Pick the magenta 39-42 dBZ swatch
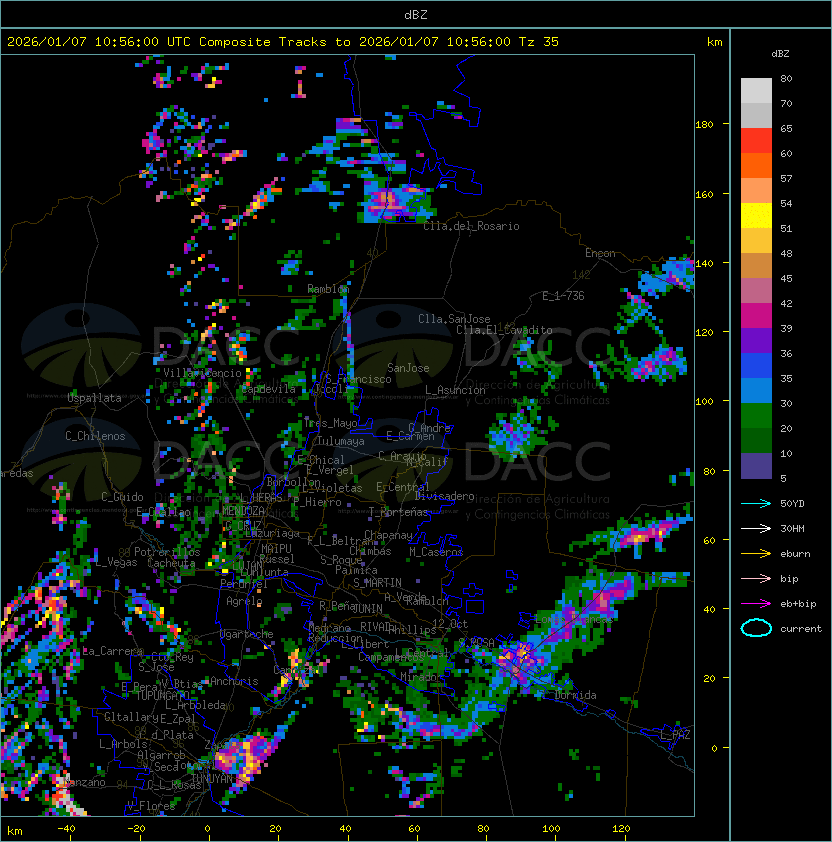The width and height of the screenshot is (832, 842). [x=756, y=316]
